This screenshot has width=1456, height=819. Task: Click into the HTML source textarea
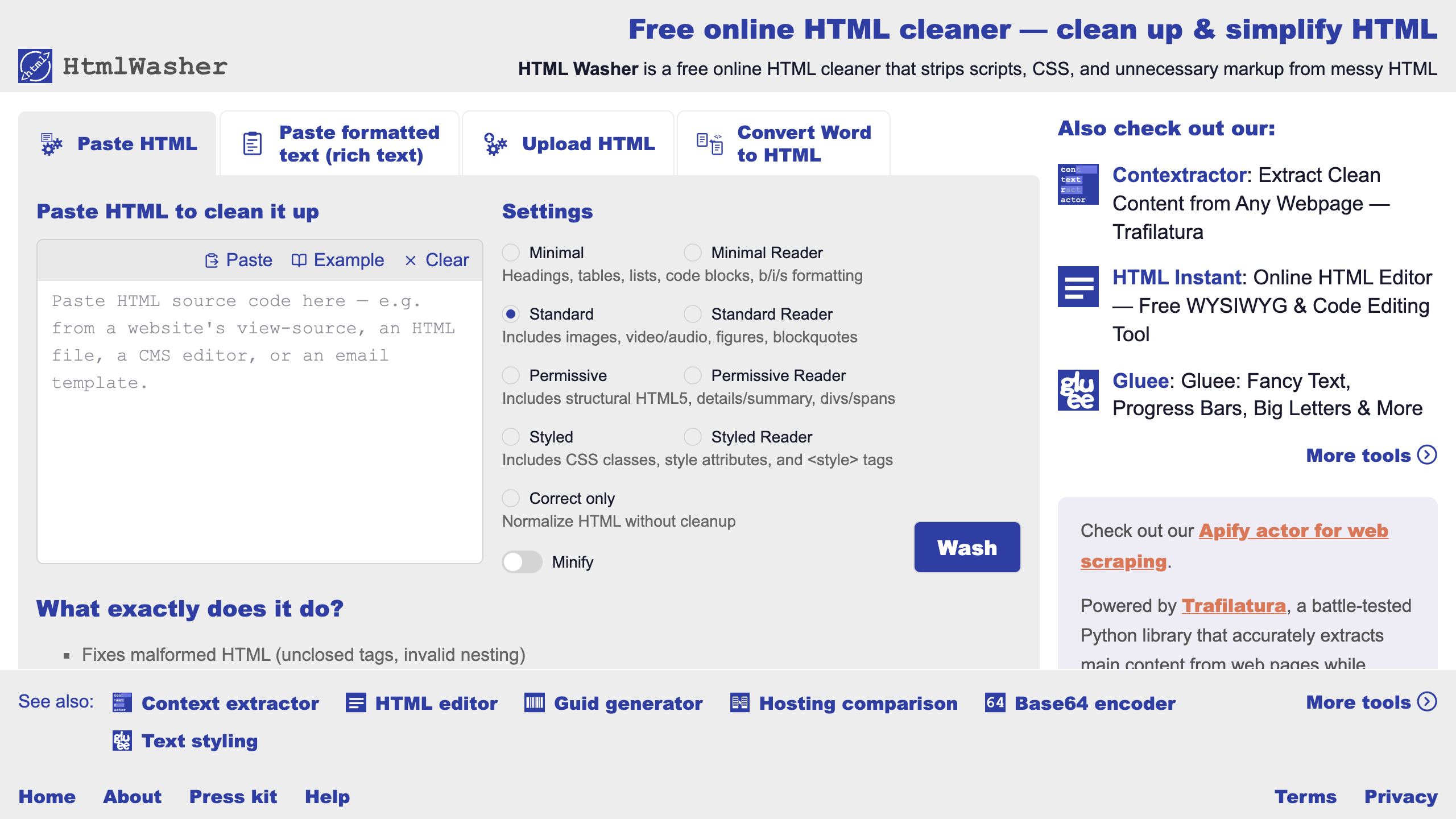point(259,421)
